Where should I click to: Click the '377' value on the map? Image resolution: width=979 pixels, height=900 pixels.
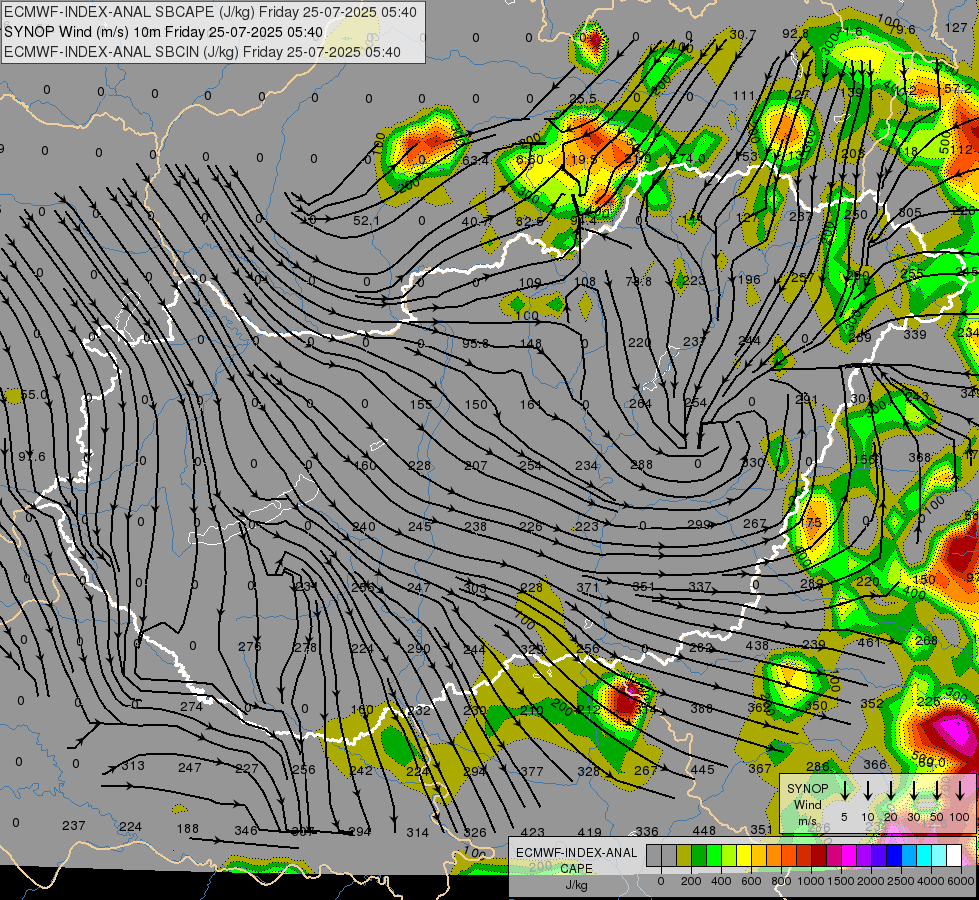(x=531, y=771)
